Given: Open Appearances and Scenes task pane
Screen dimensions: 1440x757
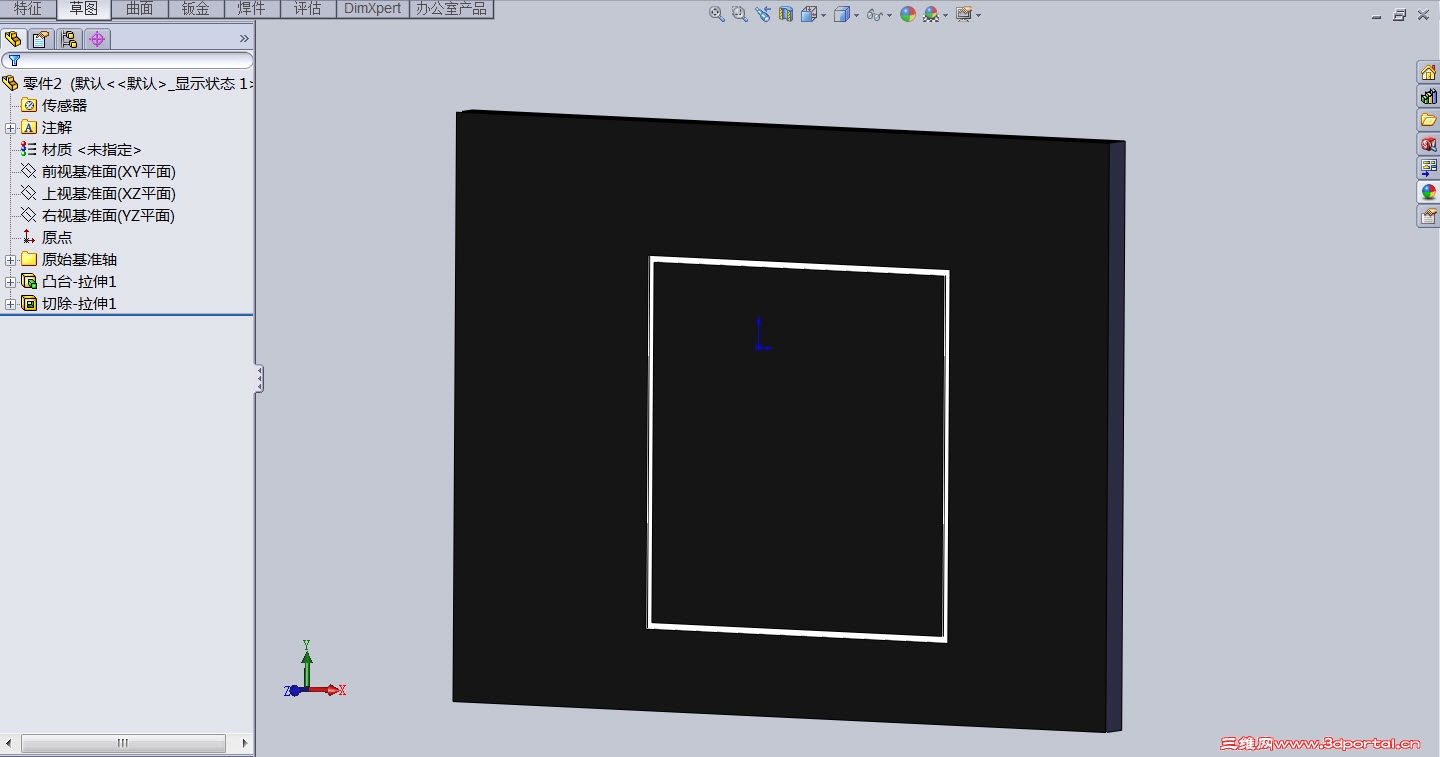Looking at the screenshot, I should [x=1428, y=192].
